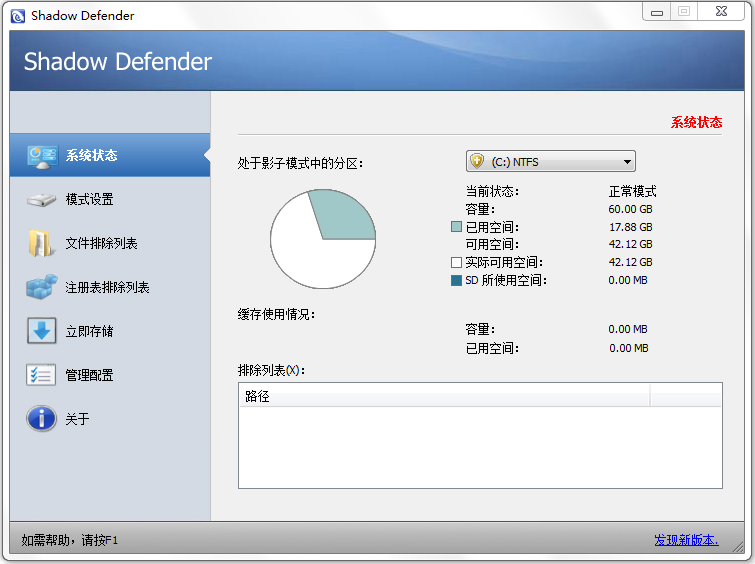
Task: Click the 系统状态 monitor icon in sidebar
Action: pyautogui.click(x=42, y=157)
